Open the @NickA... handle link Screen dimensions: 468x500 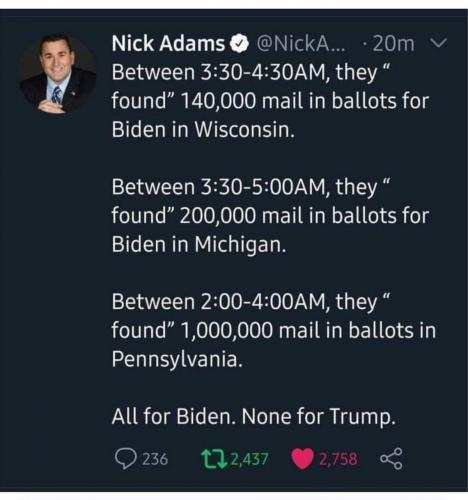[x=301, y=44]
